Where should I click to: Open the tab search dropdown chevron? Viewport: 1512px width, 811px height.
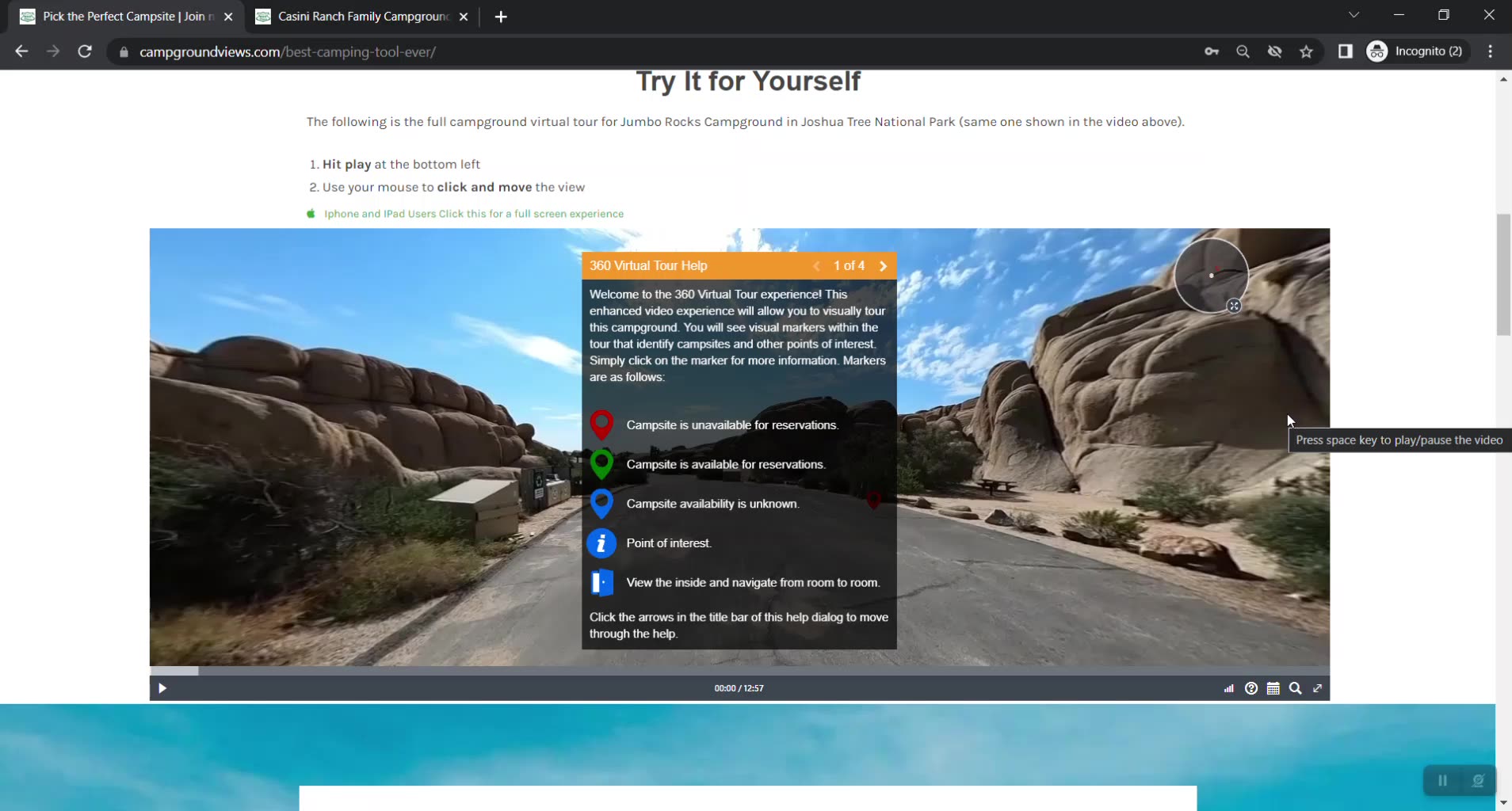1354,15
